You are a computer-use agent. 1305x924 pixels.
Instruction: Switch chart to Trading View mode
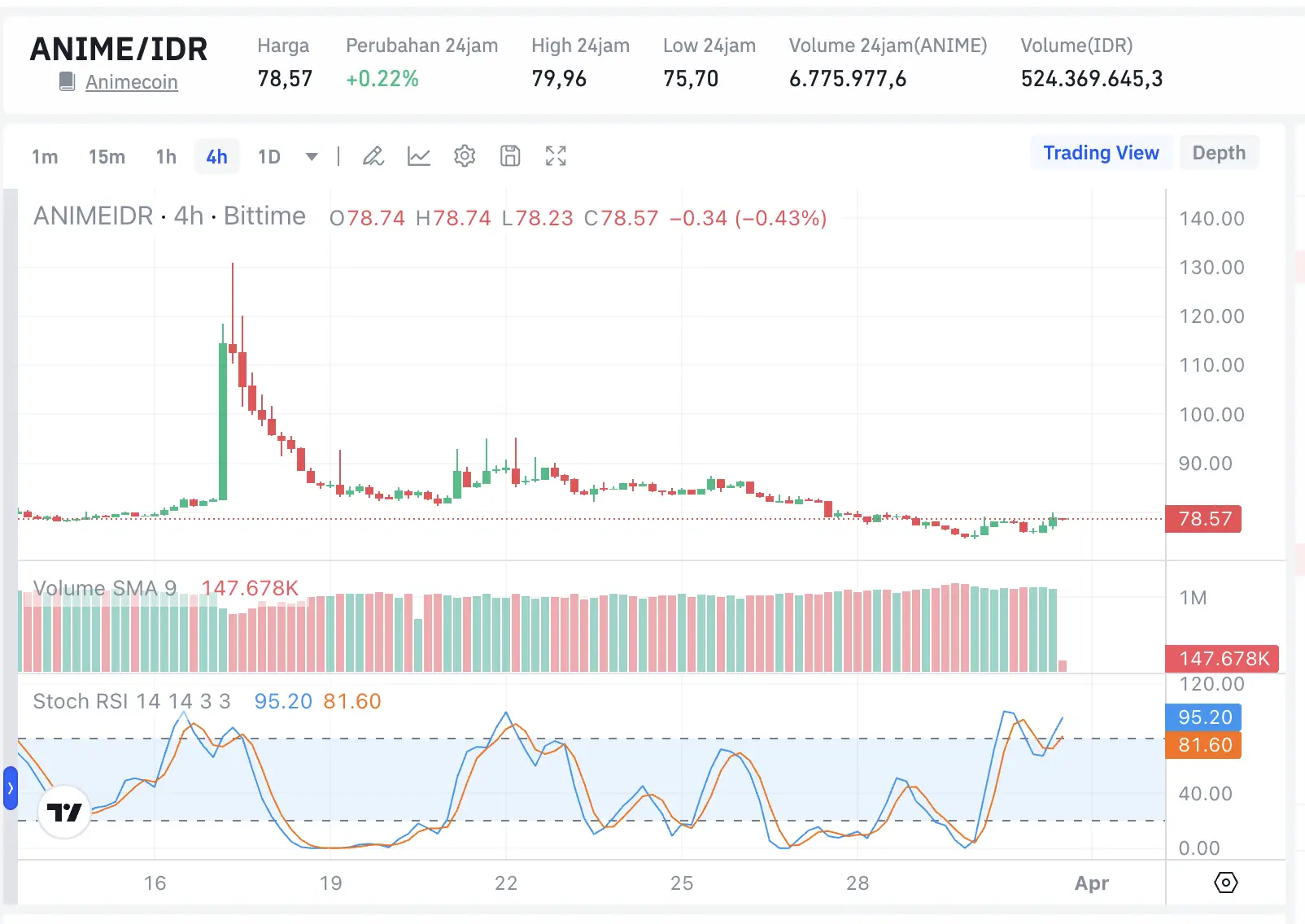(x=1101, y=152)
